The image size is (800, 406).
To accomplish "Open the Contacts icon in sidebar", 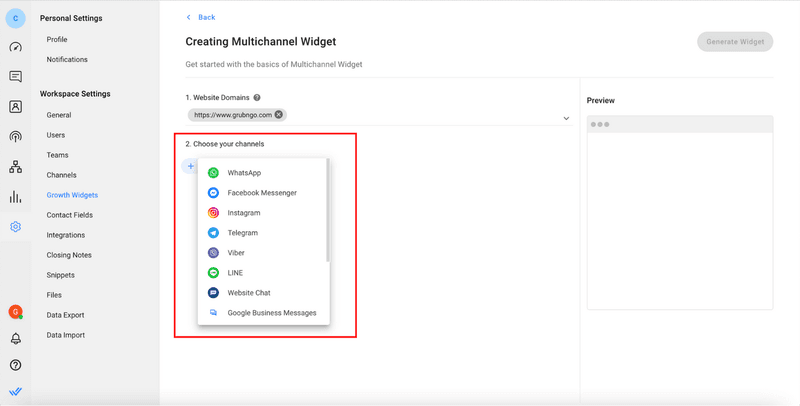I will click(x=15, y=107).
